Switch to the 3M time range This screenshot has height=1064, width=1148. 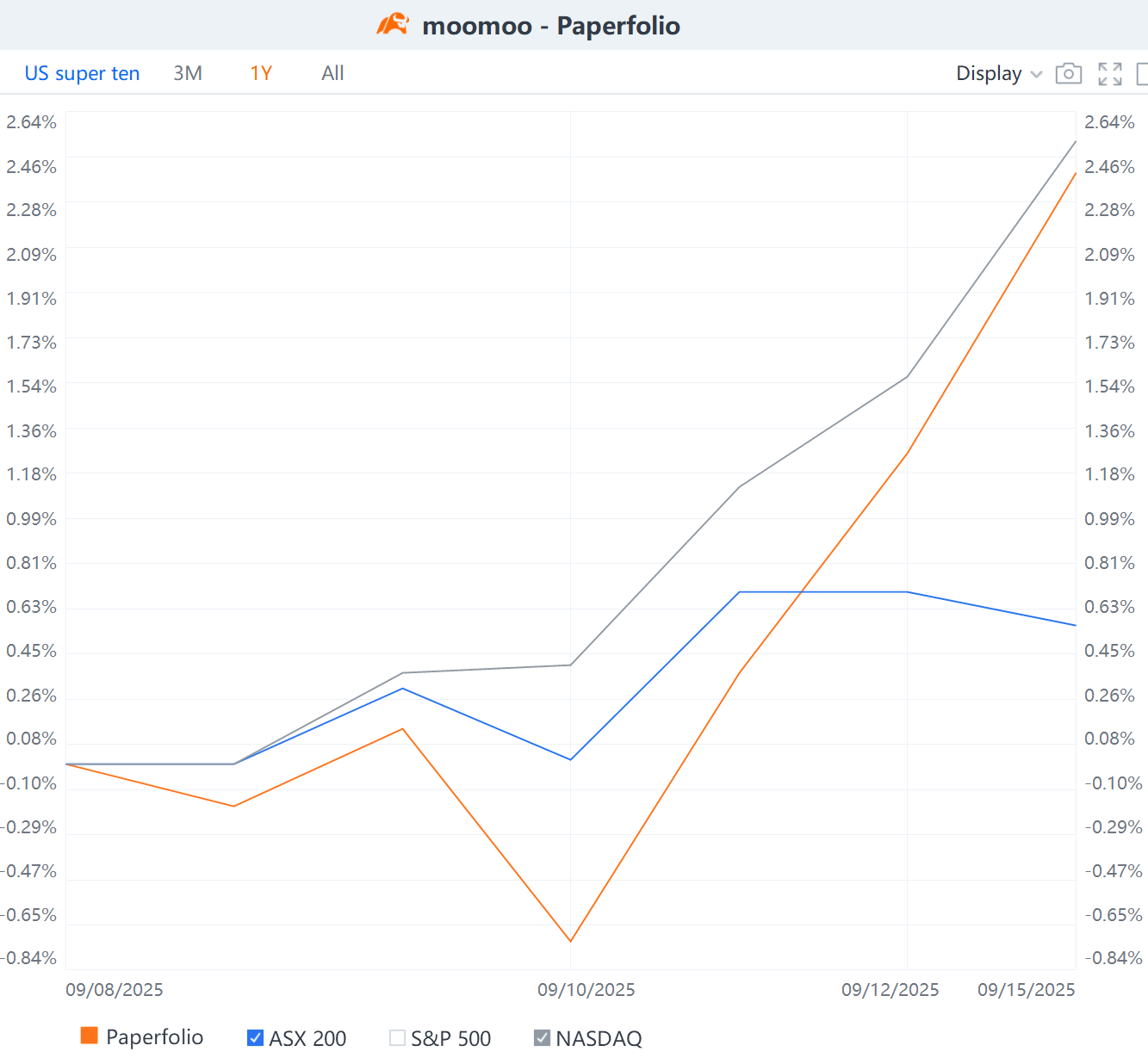point(188,74)
